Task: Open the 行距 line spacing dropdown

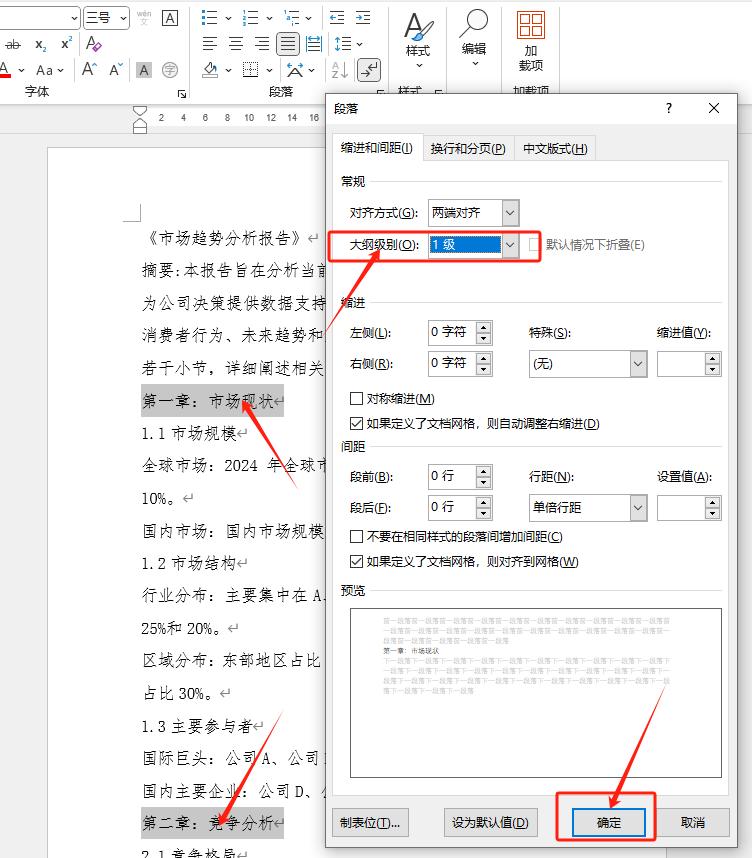Action: [638, 508]
